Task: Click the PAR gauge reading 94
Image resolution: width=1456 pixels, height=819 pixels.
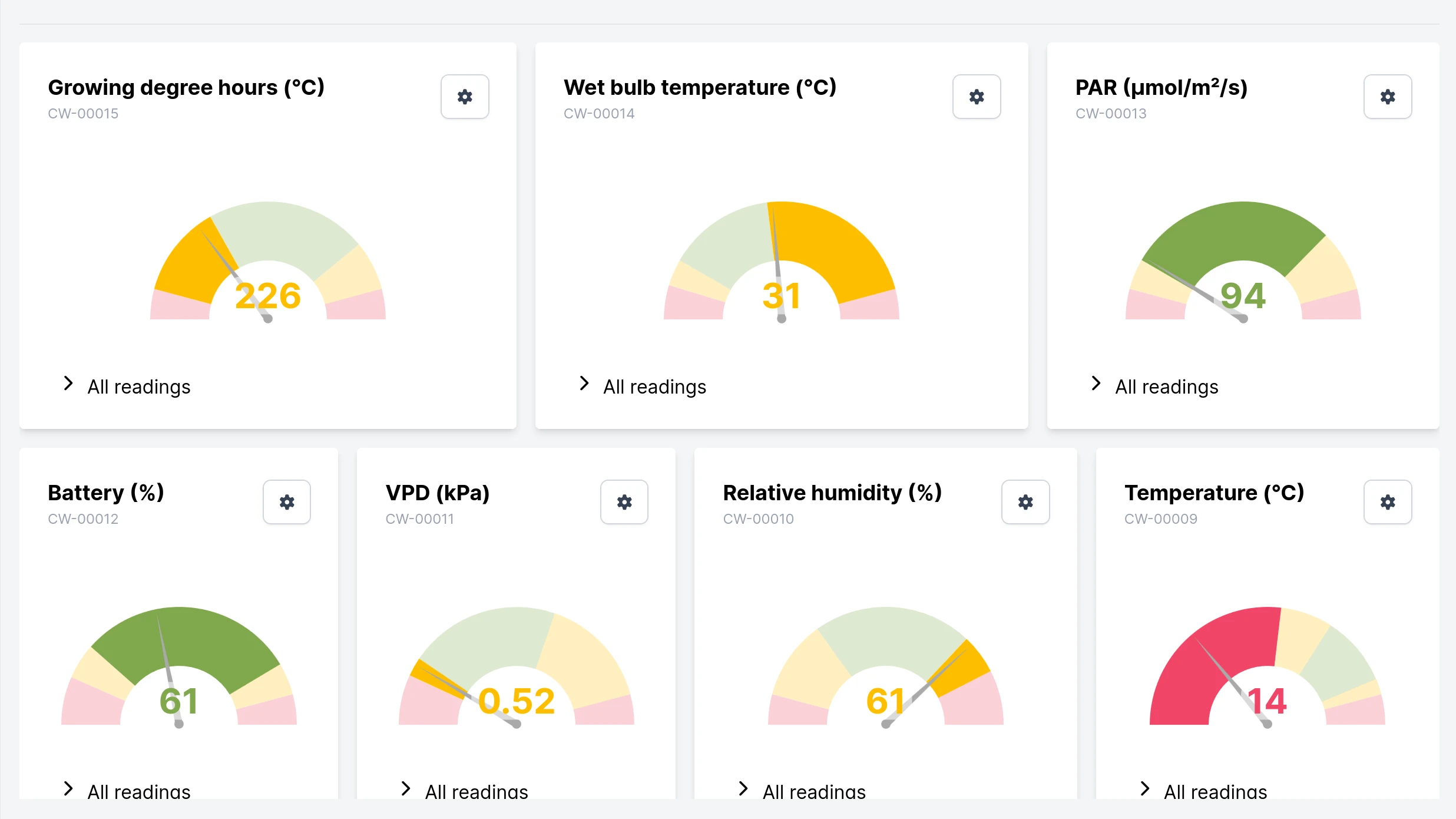Action: [1243, 296]
